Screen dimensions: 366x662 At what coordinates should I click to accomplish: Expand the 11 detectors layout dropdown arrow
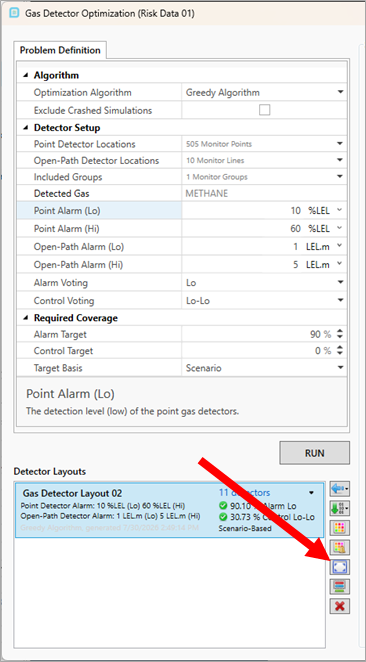[312, 493]
